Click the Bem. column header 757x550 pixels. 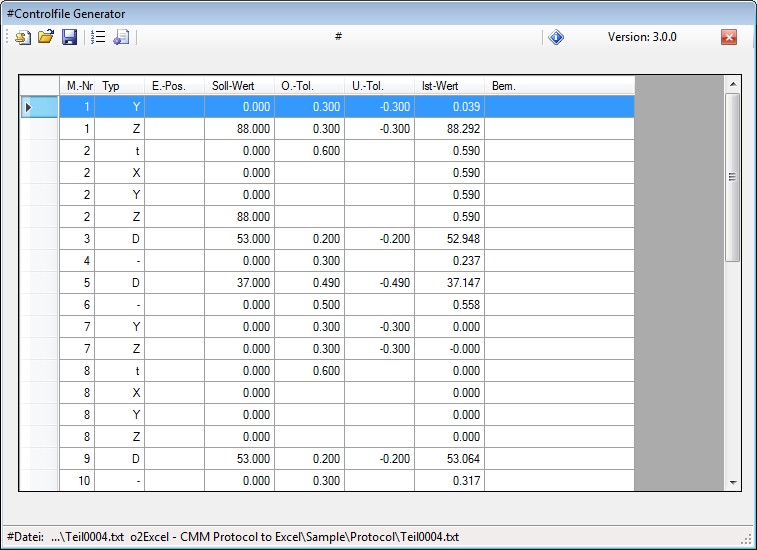point(560,85)
